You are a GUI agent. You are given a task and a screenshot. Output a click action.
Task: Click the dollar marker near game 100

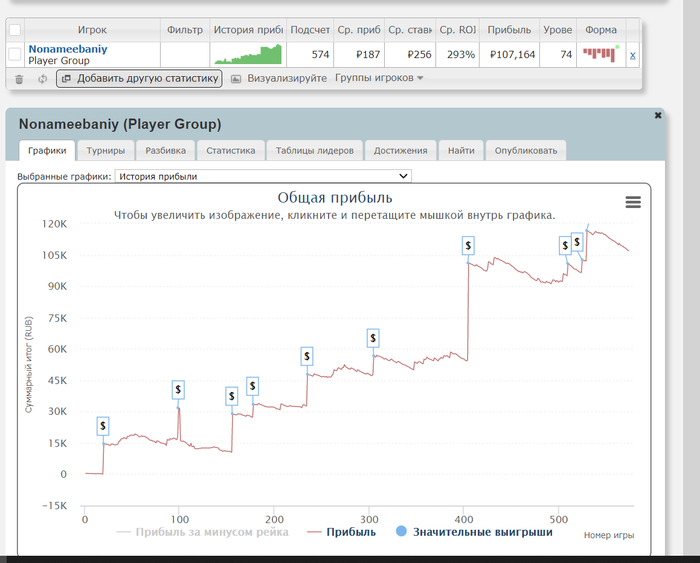(x=178, y=389)
